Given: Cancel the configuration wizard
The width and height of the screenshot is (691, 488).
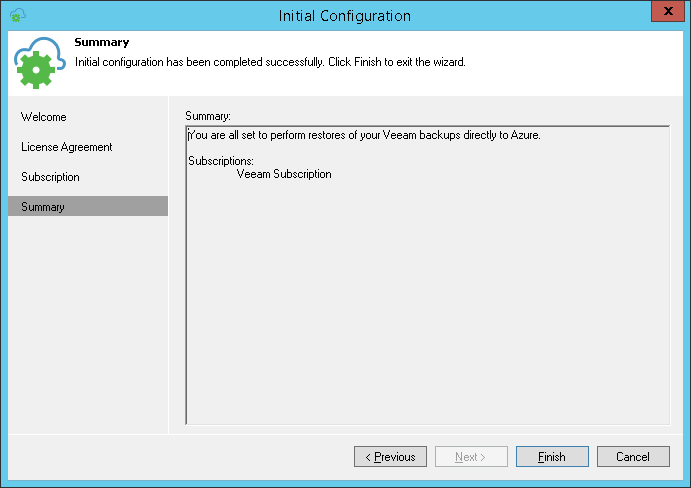Looking at the screenshot, I should click(633, 457).
